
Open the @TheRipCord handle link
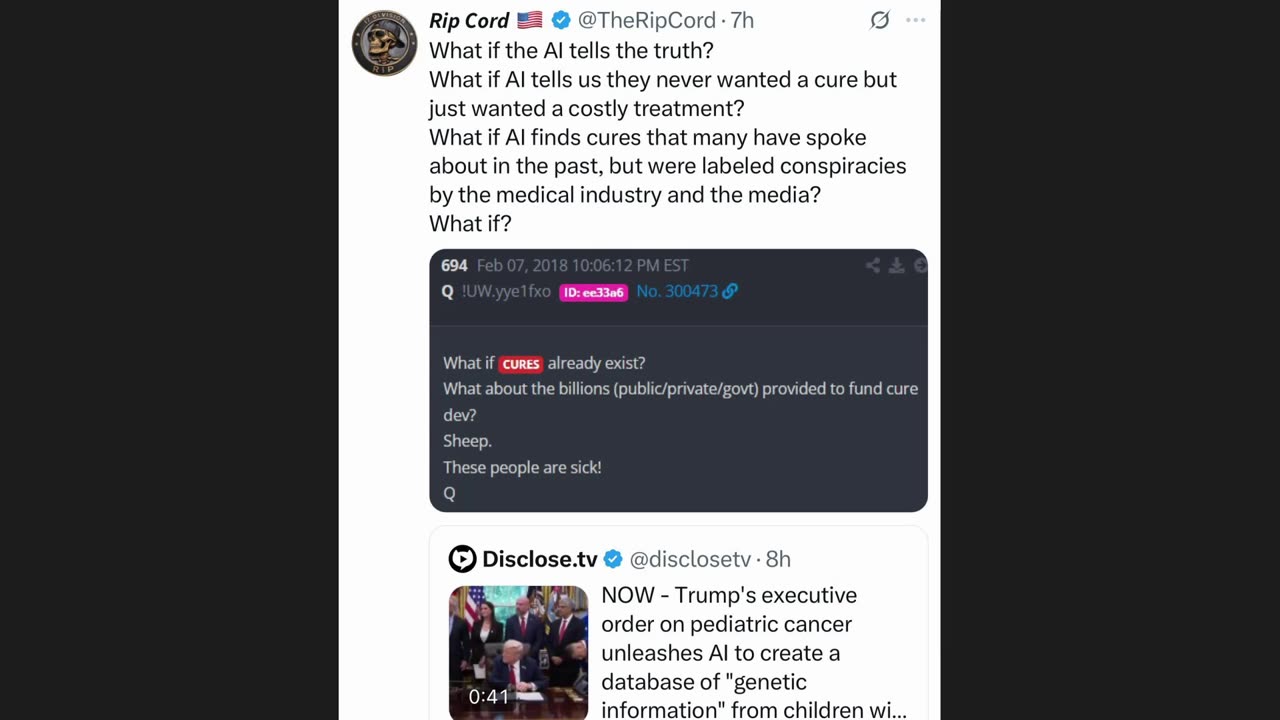(647, 20)
